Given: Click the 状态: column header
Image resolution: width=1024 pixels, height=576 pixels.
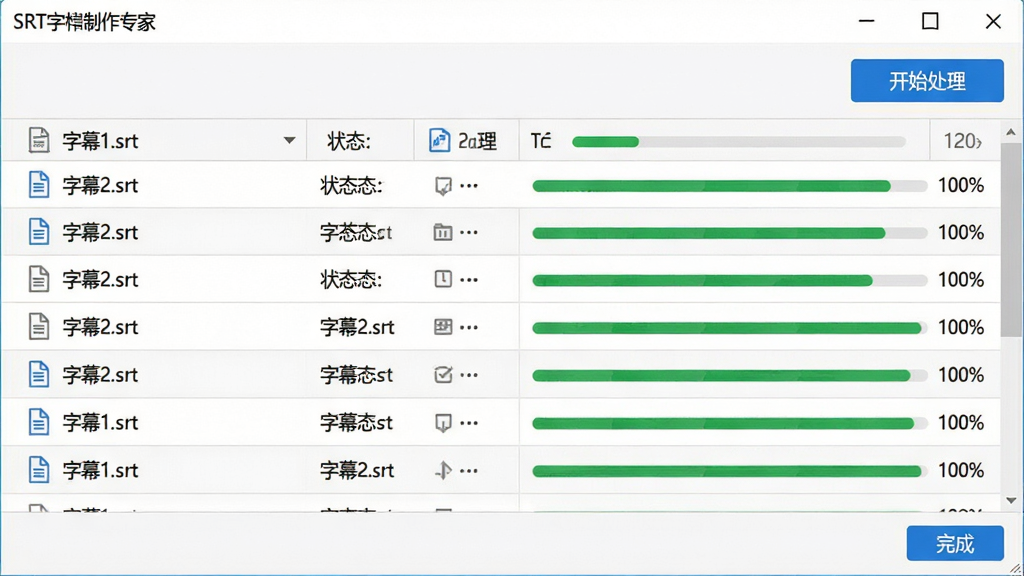Looking at the screenshot, I should click(x=349, y=141).
